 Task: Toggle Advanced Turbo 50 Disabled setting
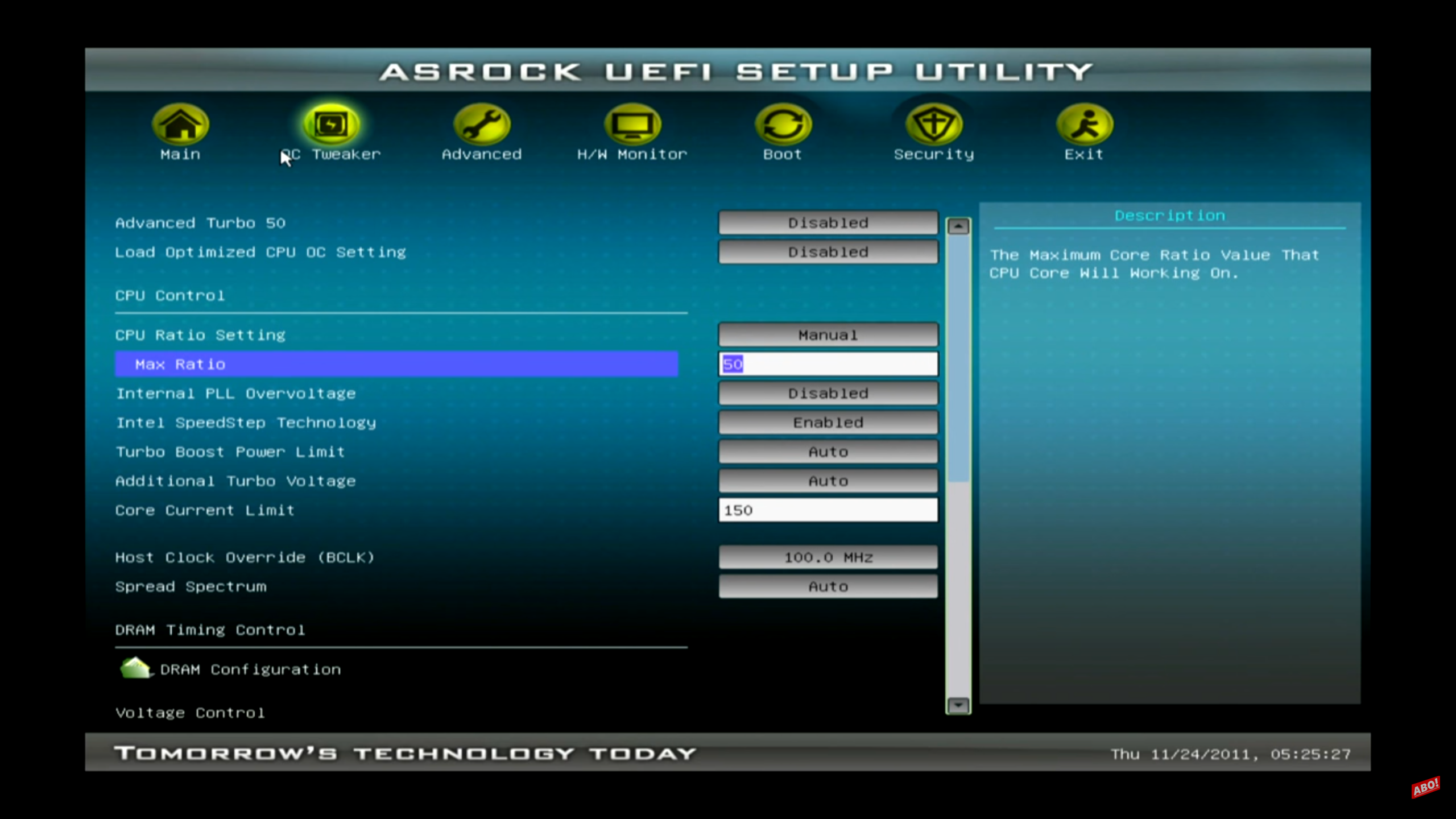[828, 223]
